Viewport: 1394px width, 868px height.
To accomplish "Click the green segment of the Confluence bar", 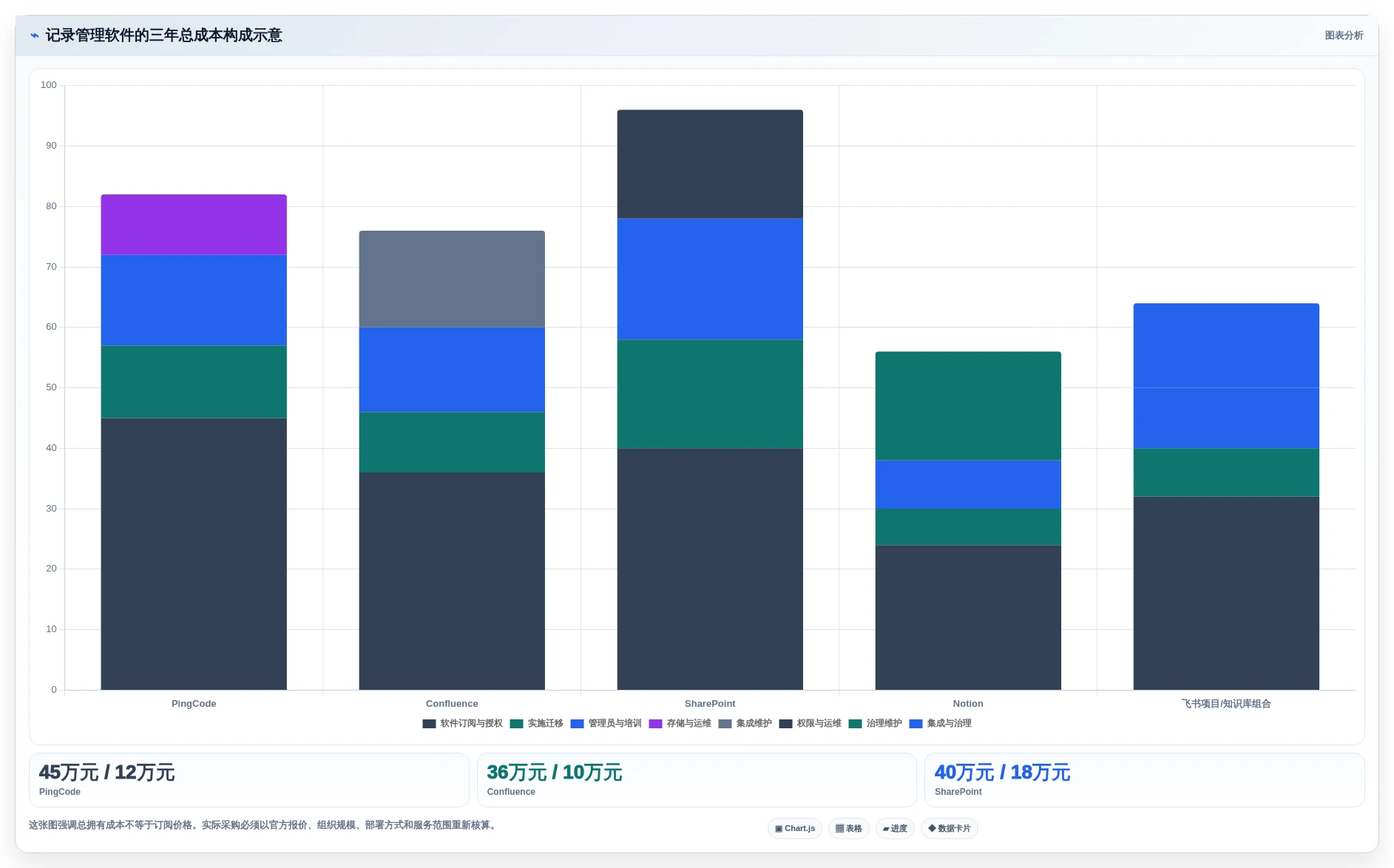I will pos(452,442).
